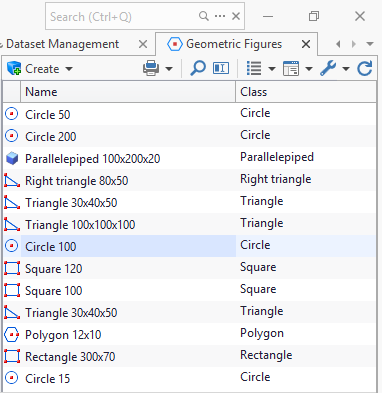This screenshot has height=393, width=382.
Task: Minimize the application window
Action: (x=268, y=16)
